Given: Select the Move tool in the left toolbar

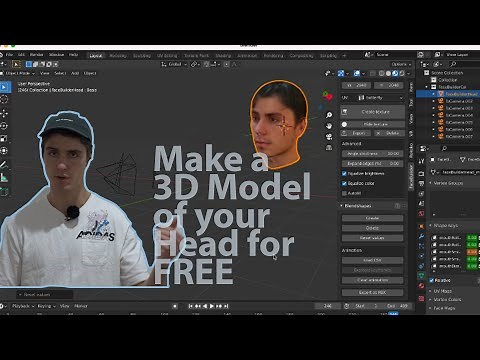Looking at the screenshot, I should pos(4,114).
